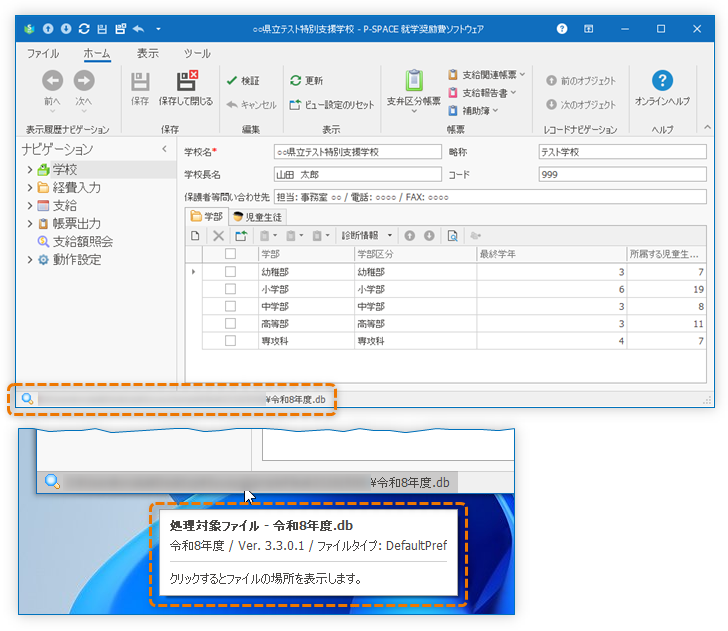
Task: Click the 略称 input field
Action: point(623,152)
